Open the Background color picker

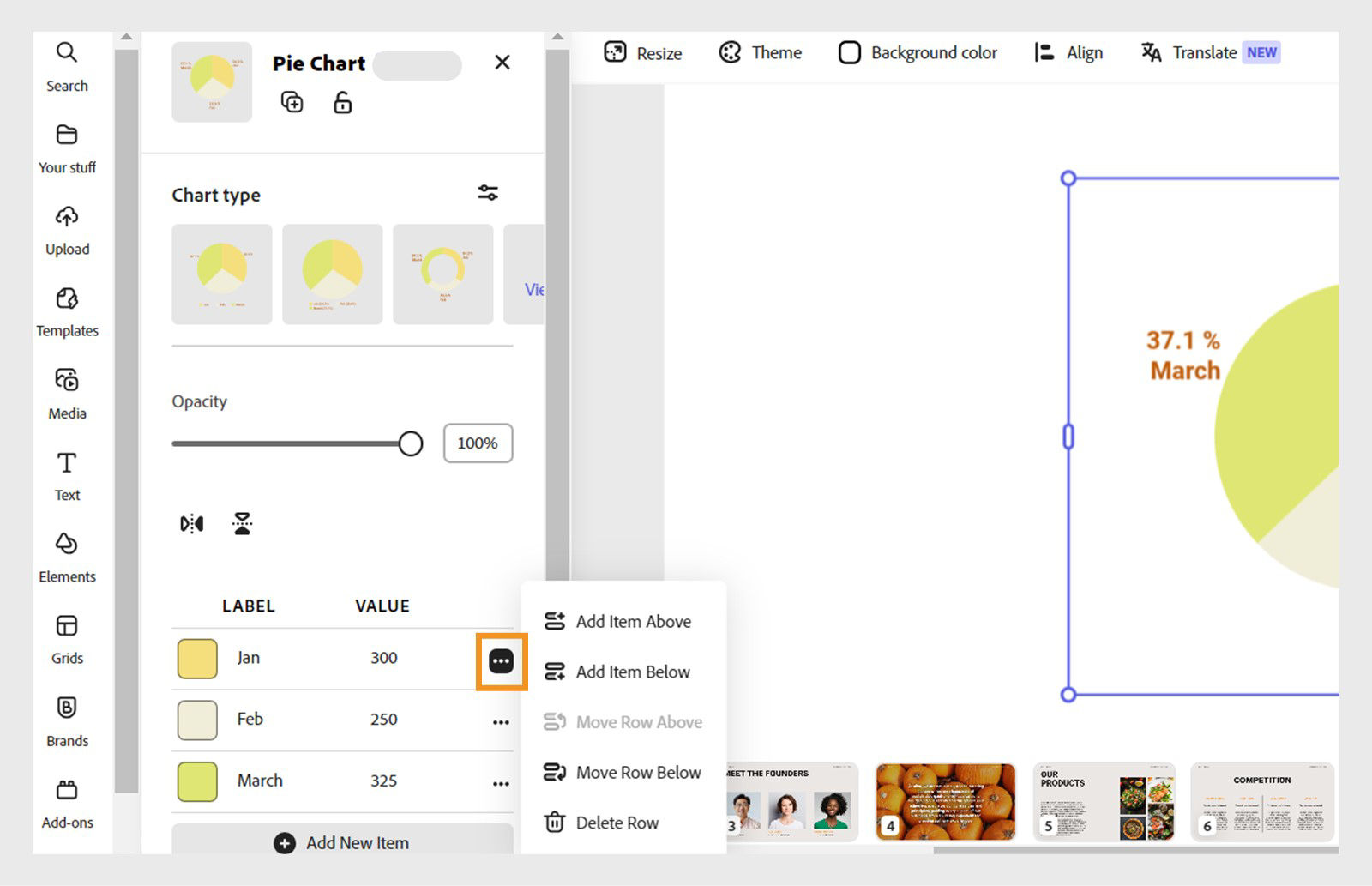tap(918, 53)
